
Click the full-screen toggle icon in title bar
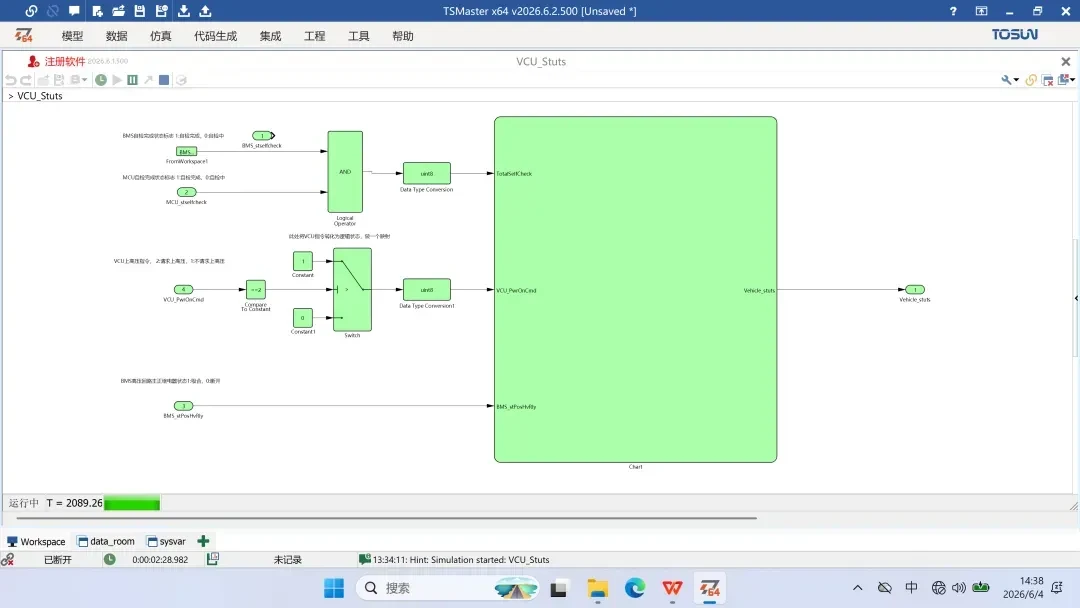tap(982, 11)
